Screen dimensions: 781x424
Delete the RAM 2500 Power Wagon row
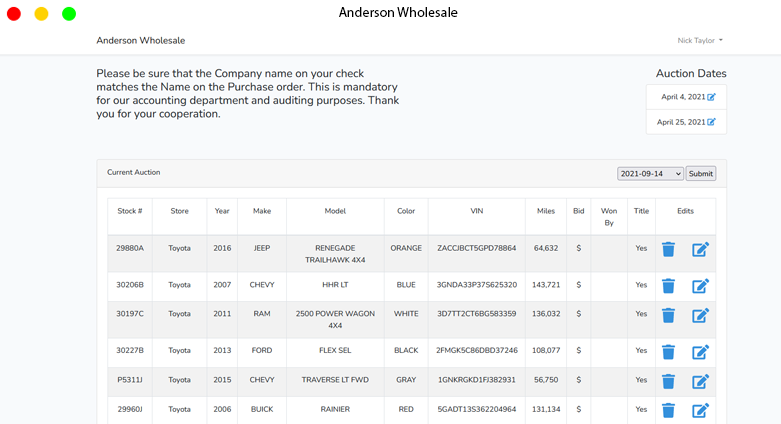(668, 315)
